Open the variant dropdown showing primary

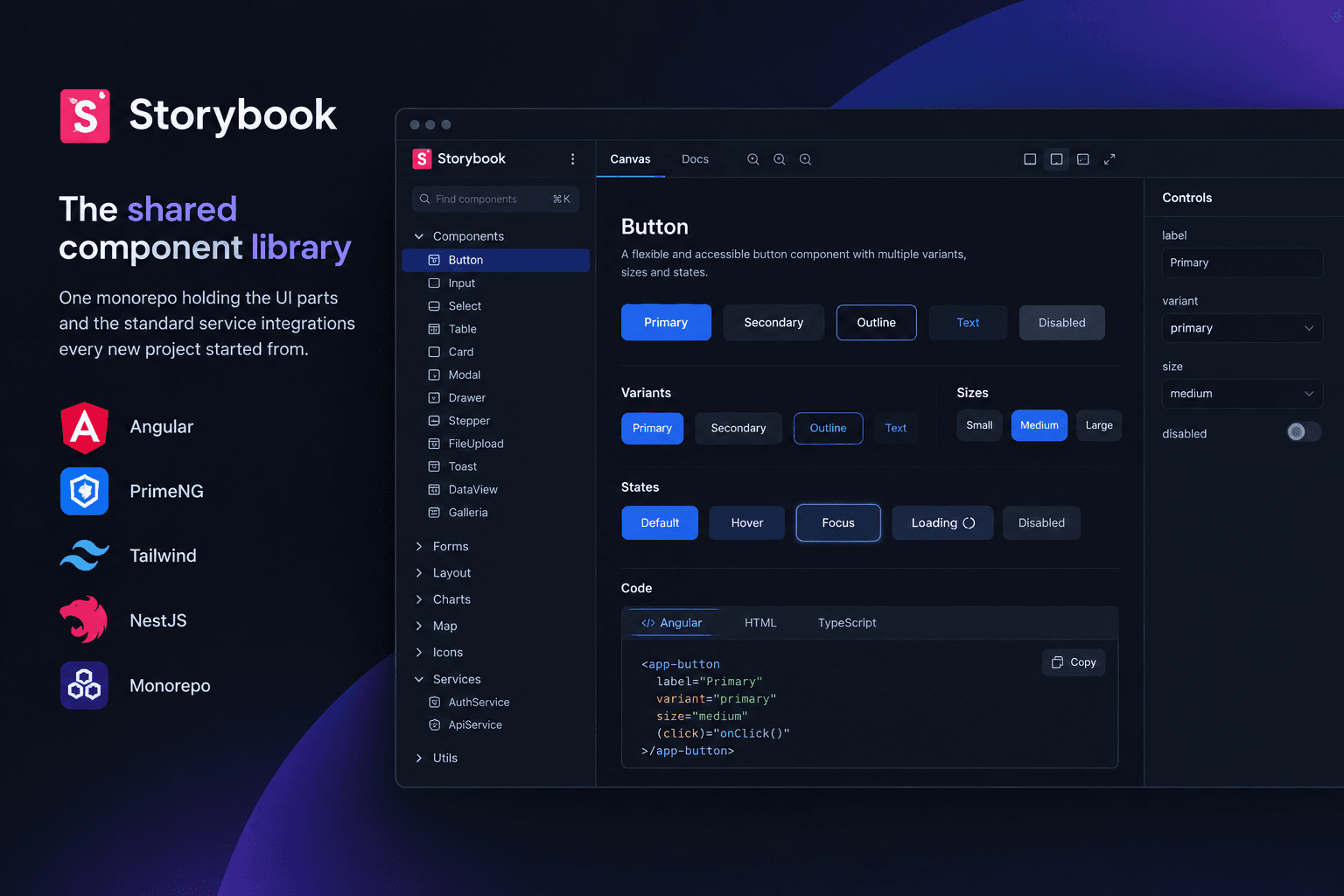(x=1242, y=328)
